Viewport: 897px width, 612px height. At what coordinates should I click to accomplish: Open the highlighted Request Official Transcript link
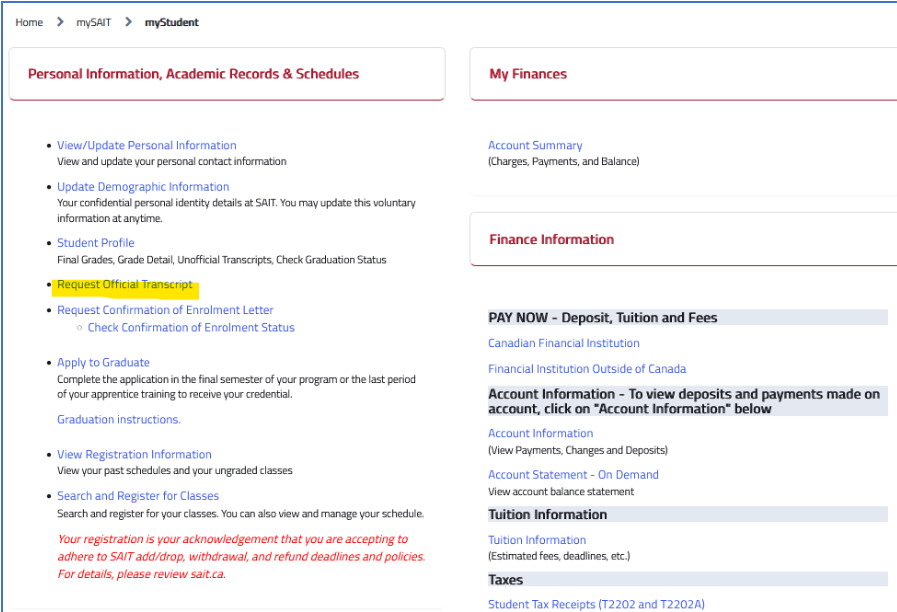pyautogui.click(x=126, y=284)
